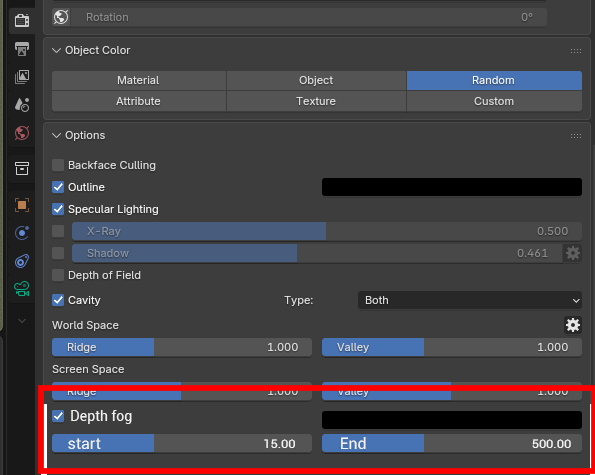
Task: Enable the Backface Culling checkbox
Action: (58, 165)
